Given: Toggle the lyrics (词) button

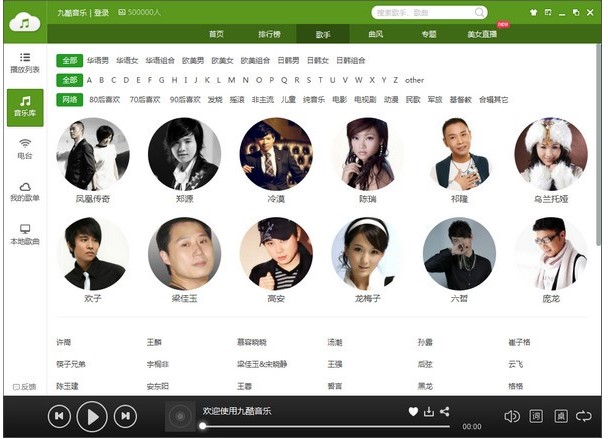Looking at the screenshot, I should 536,417.
